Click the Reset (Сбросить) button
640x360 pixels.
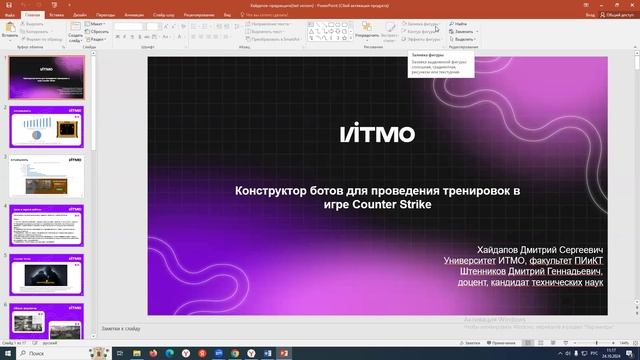(x=97, y=31)
